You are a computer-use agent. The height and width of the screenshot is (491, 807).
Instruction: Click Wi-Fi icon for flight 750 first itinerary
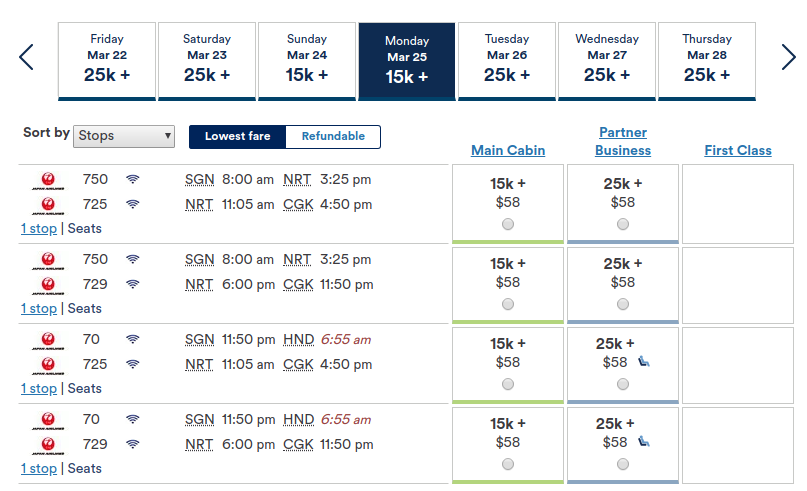pyautogui.click(x=133, y=179)
